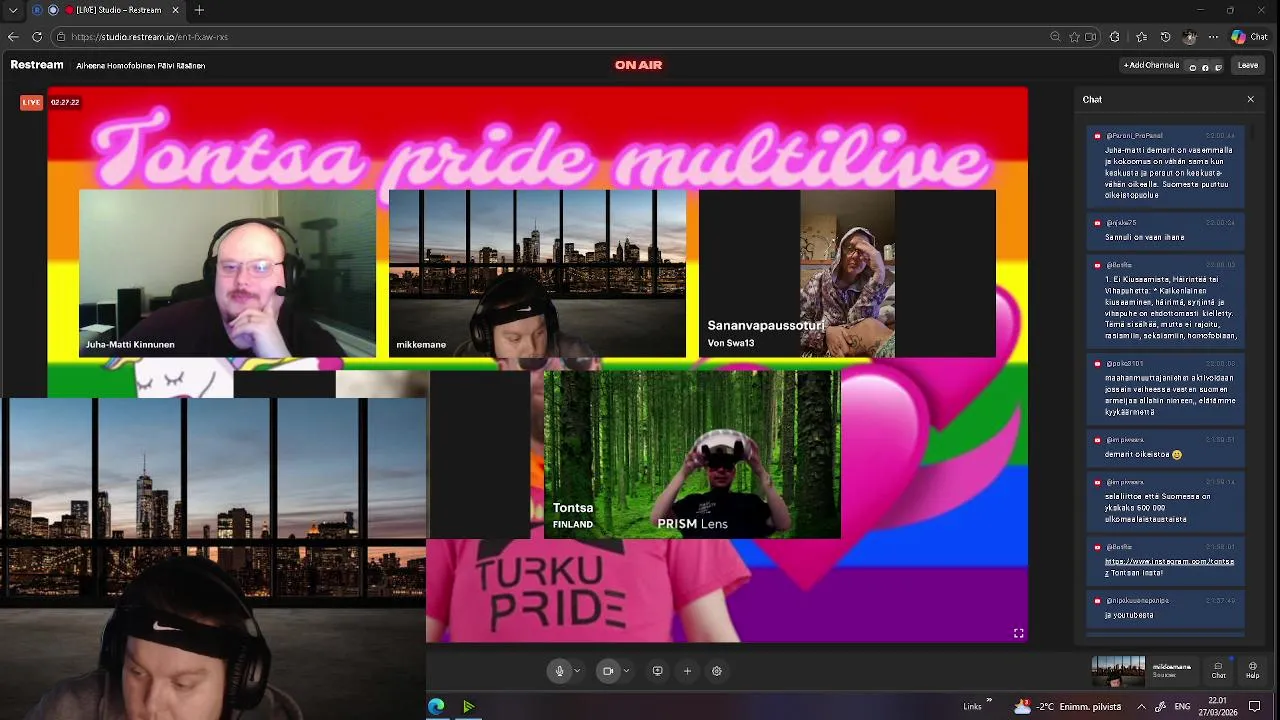The height and width of the screenshot is (720, 1280).
Task: Mute the microphone in Restream toolbar
Action: coord(560,671)
